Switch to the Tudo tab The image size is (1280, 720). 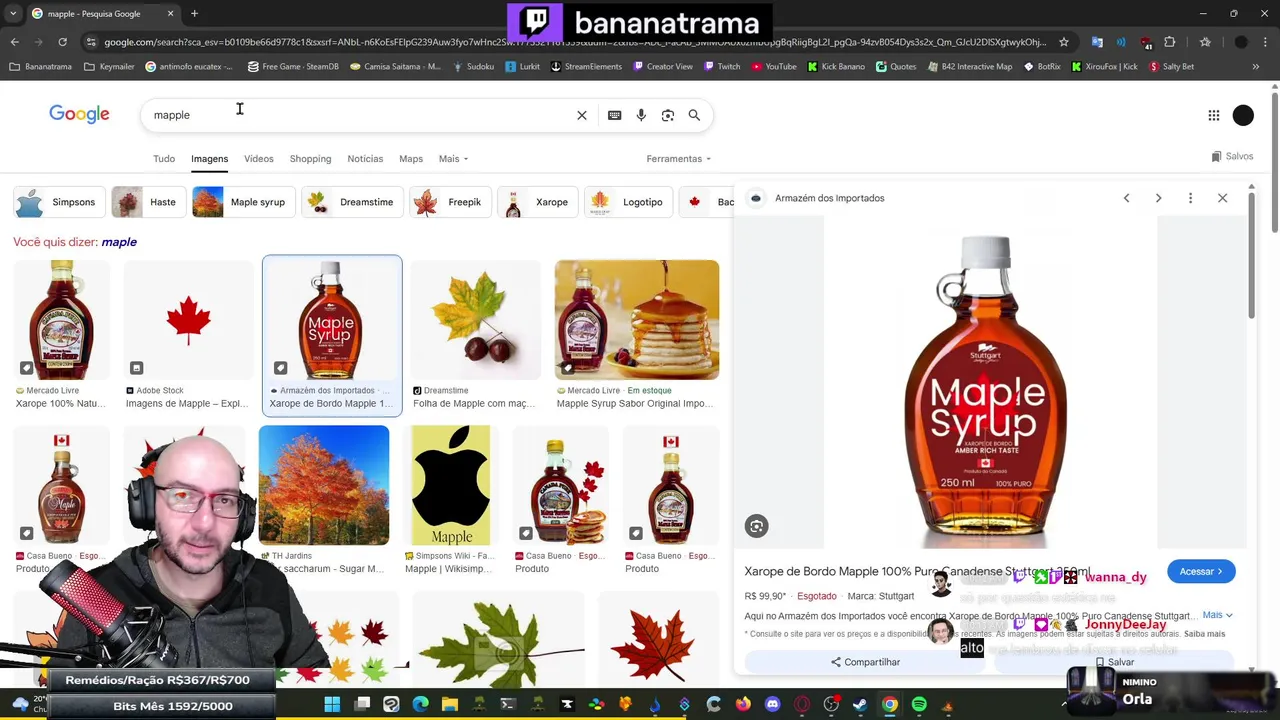click(x=164, y=159)
